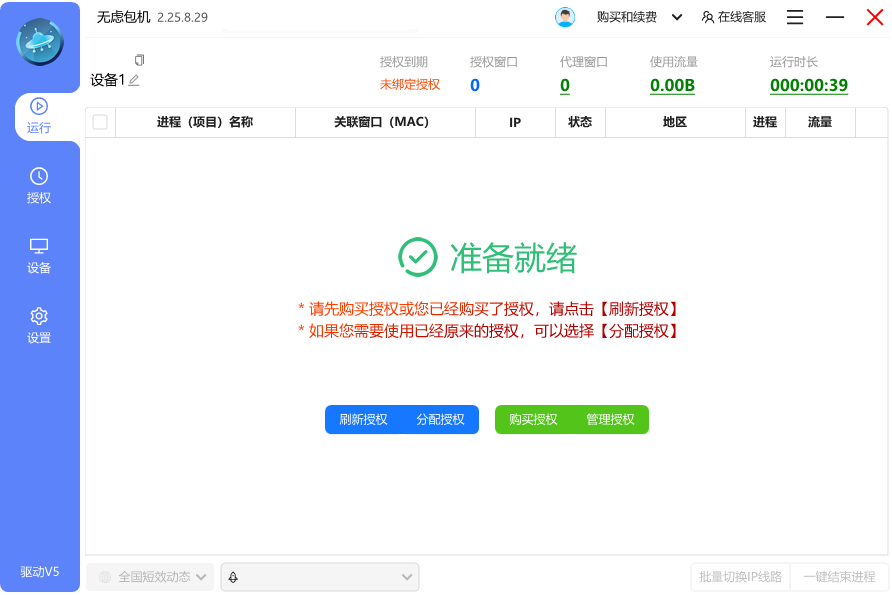Switch to the 运行 (Run) tab
Viewport: 892px width, 595px height.
(x=38, y=115)
